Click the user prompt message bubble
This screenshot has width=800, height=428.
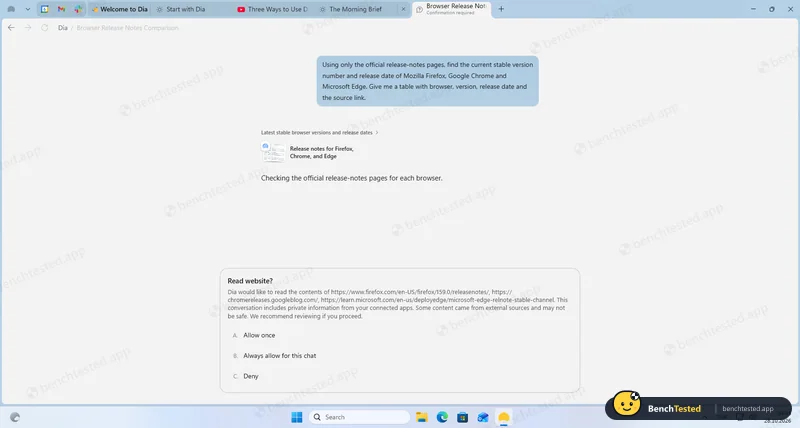coord(428,81)
